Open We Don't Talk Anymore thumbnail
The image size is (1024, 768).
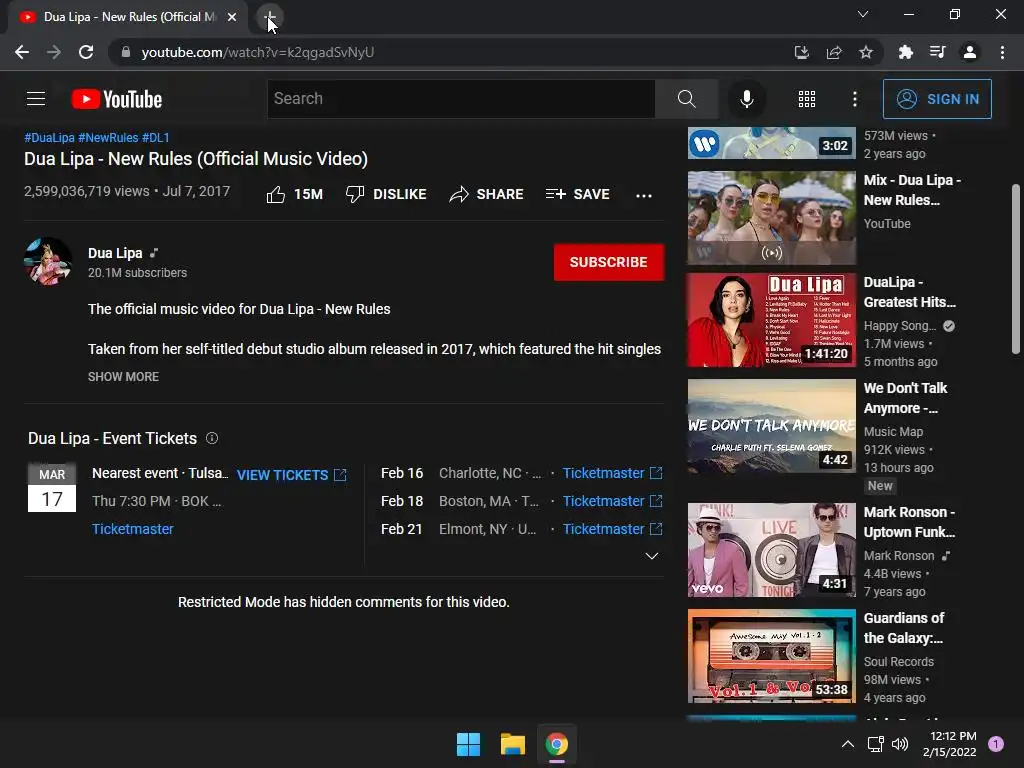[771, 426]
